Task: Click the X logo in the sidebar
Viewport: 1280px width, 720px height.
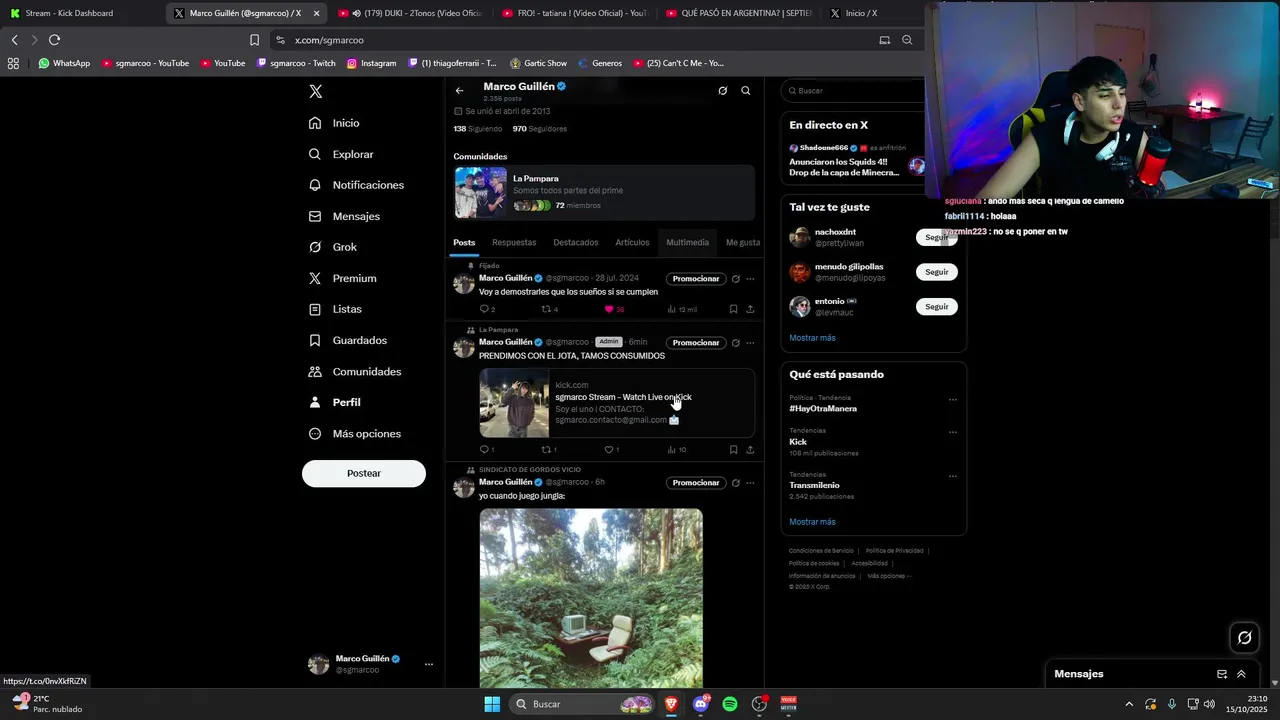Action: click(315, 91)
